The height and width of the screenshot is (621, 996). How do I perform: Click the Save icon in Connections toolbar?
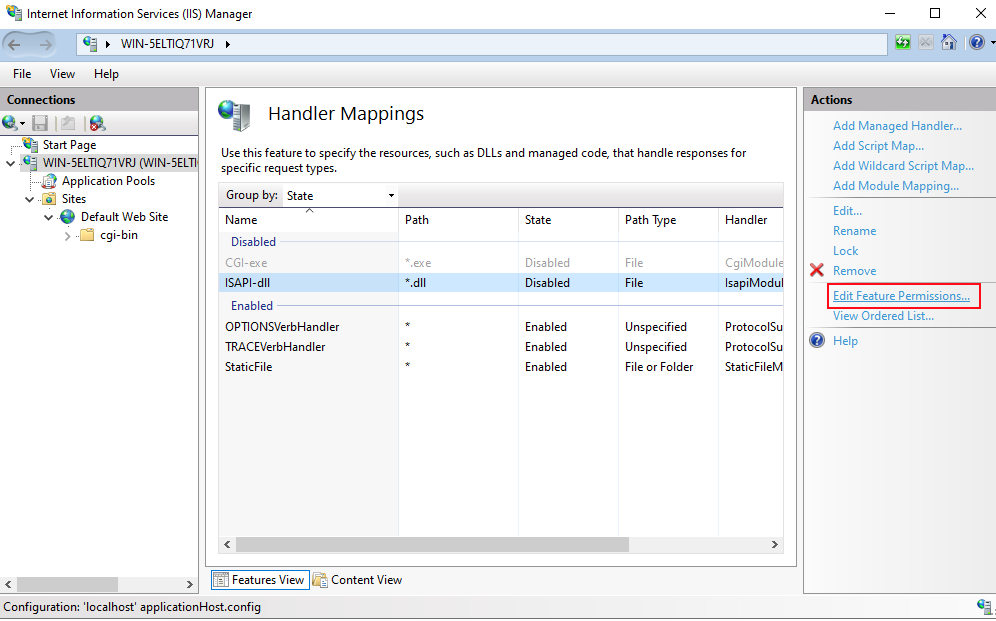coord(40,123)
